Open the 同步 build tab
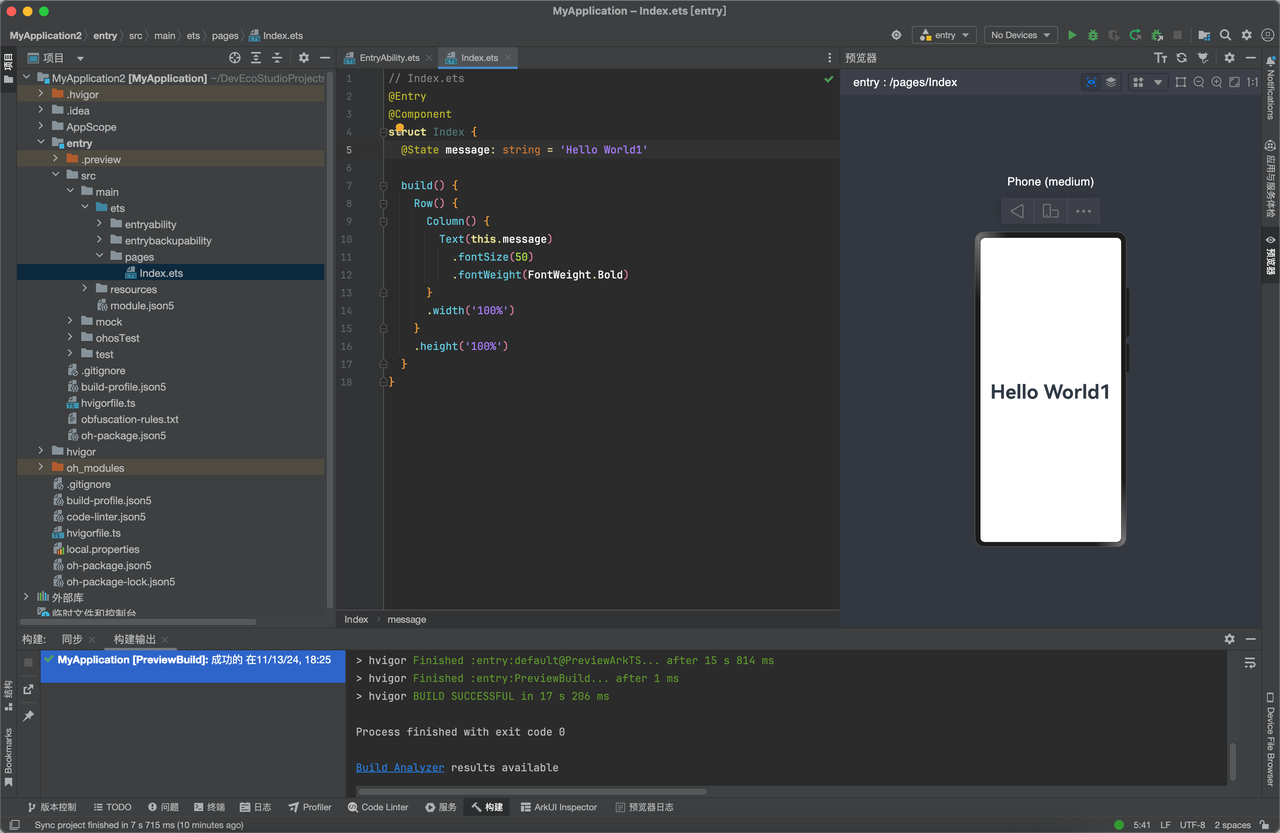Viewport: 1280px width, 833px height. (x=72, y=639)
